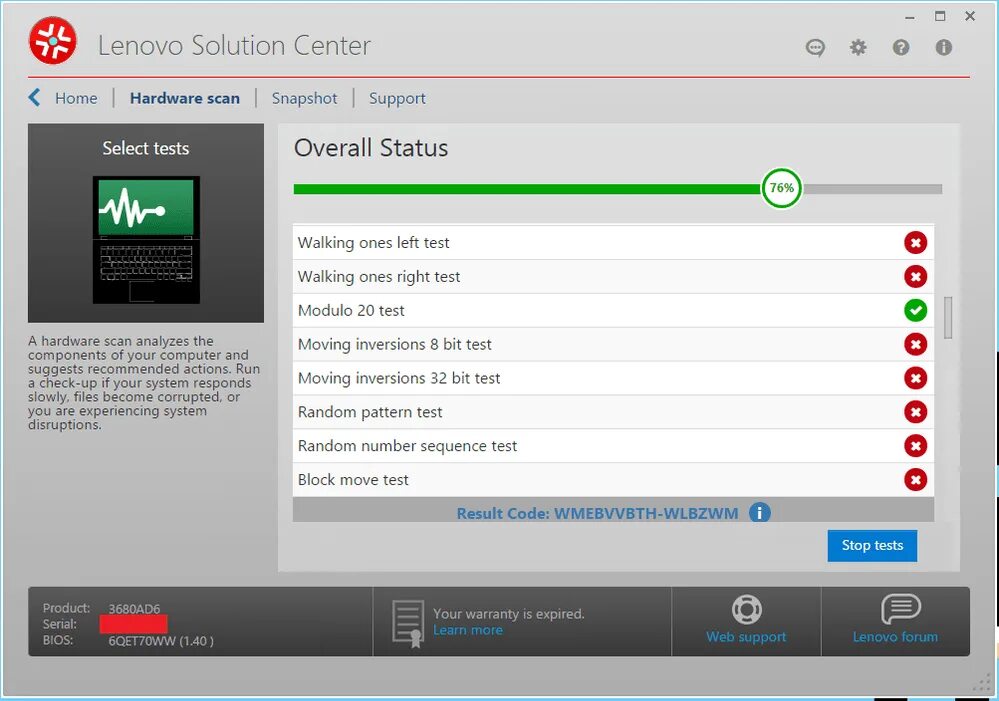Minimize the Lenovo Solution Center window

point(910,17)
